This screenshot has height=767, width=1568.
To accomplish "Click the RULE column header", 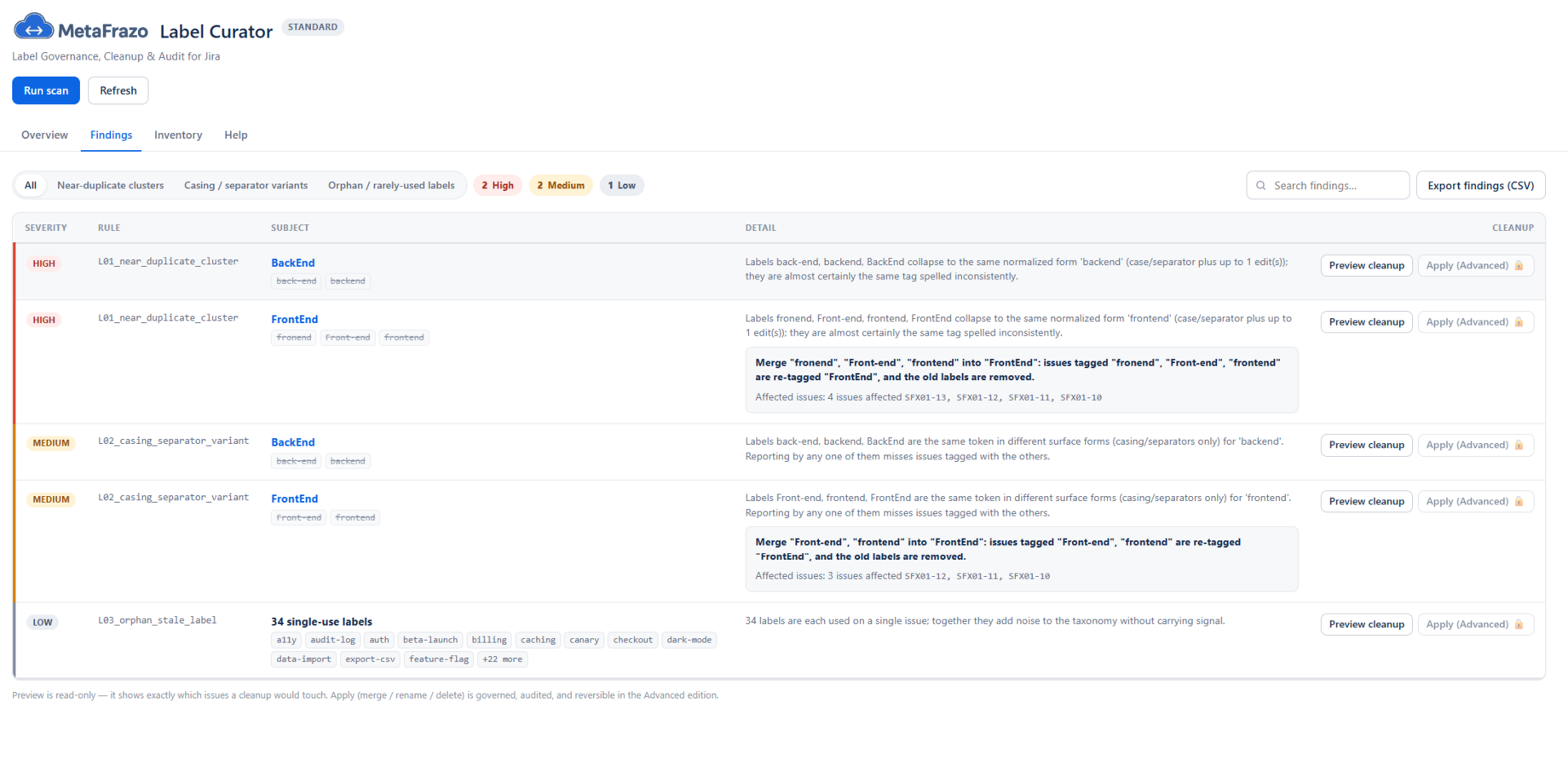I will (x=109, y=228).
